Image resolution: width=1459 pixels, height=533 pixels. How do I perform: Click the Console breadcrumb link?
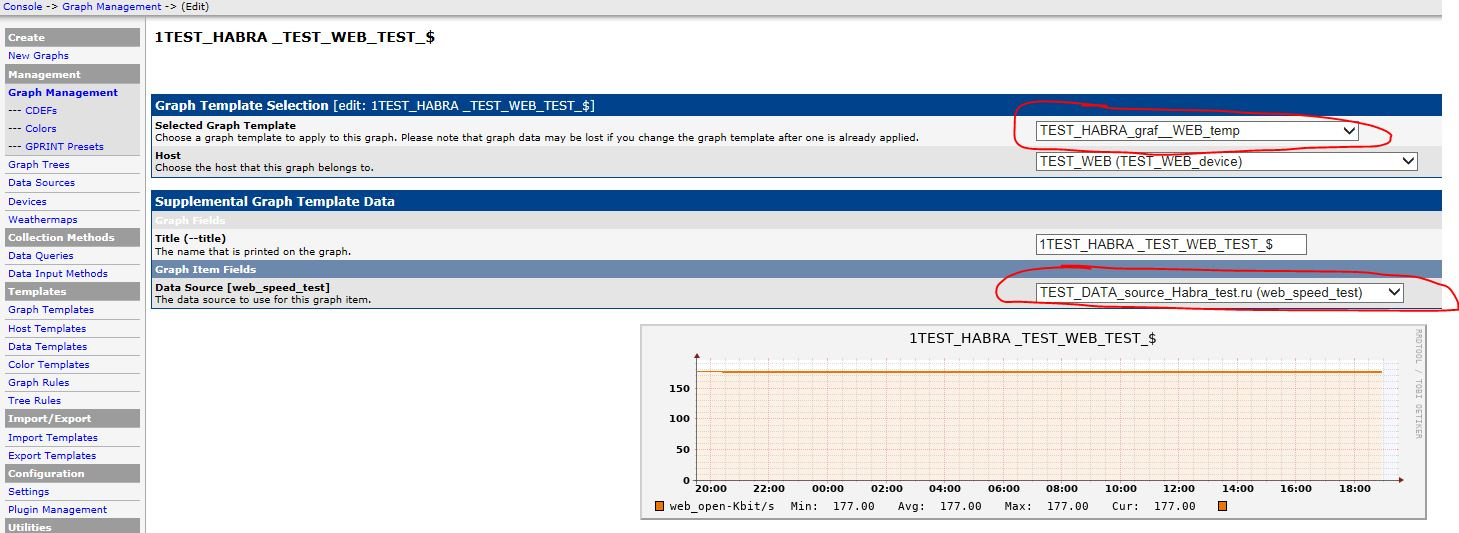pos(21,6)
